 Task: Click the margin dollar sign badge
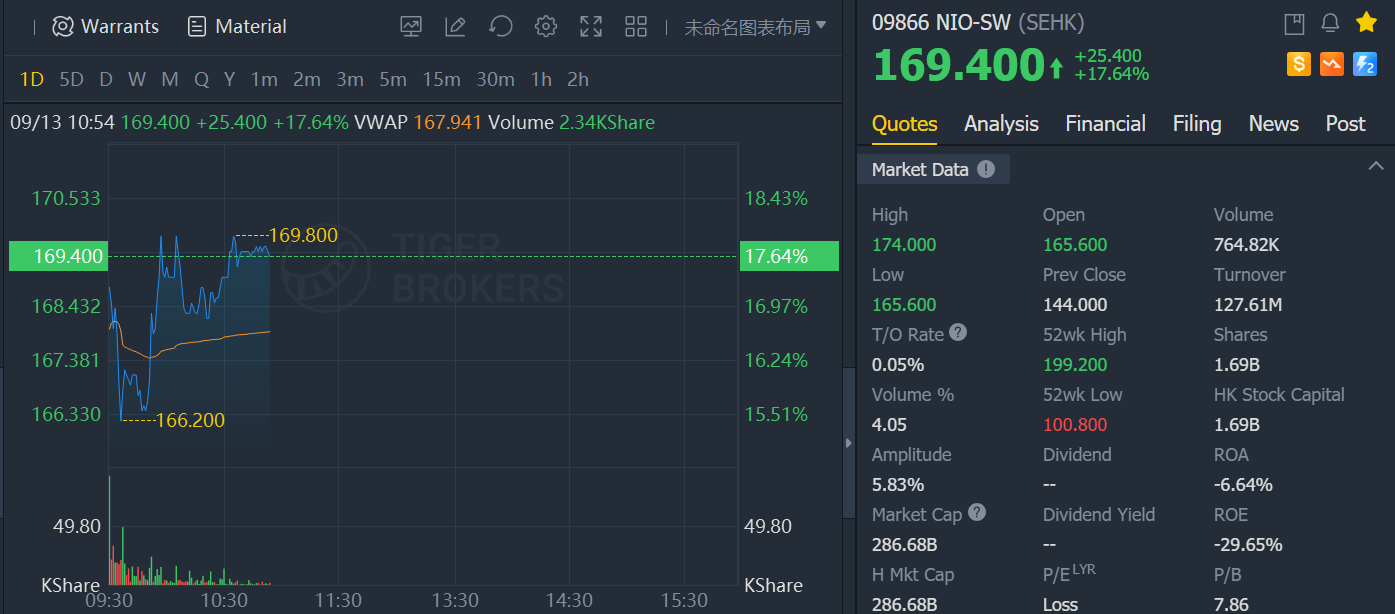[x=1298, y=64]
